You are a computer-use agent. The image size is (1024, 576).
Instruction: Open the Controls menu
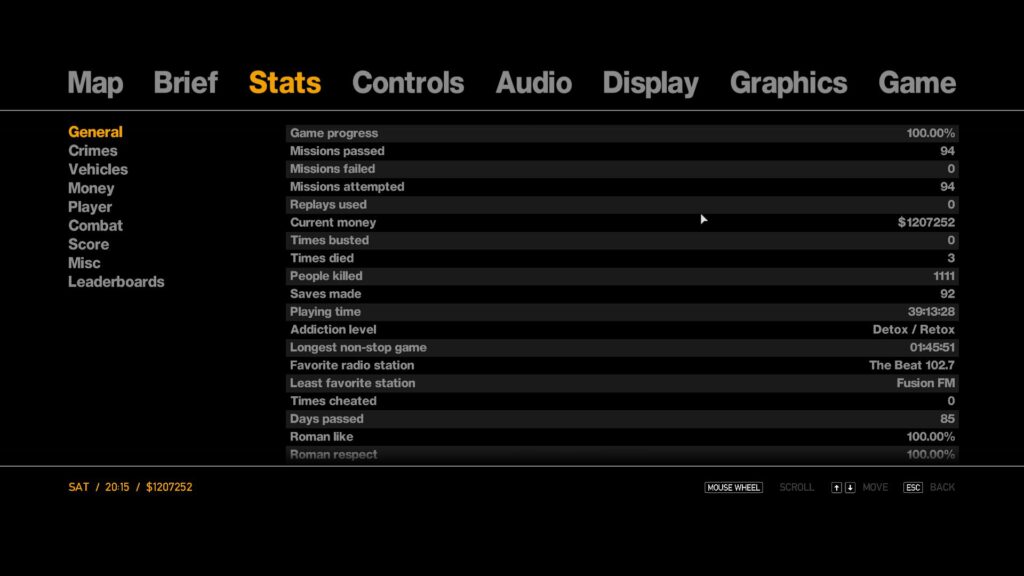[407, 83]
